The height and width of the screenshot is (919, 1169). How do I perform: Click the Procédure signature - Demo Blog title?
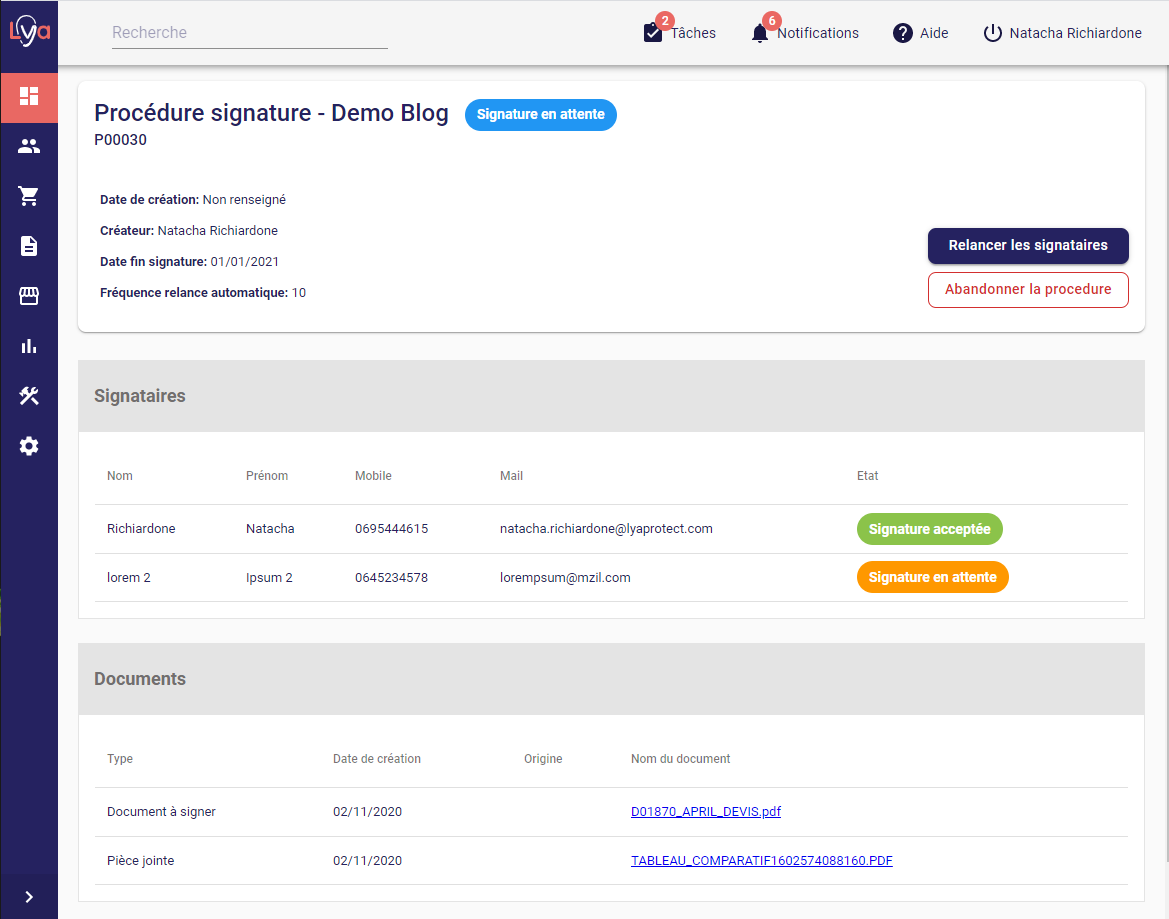pyautogui.click(x=271, y=113)
